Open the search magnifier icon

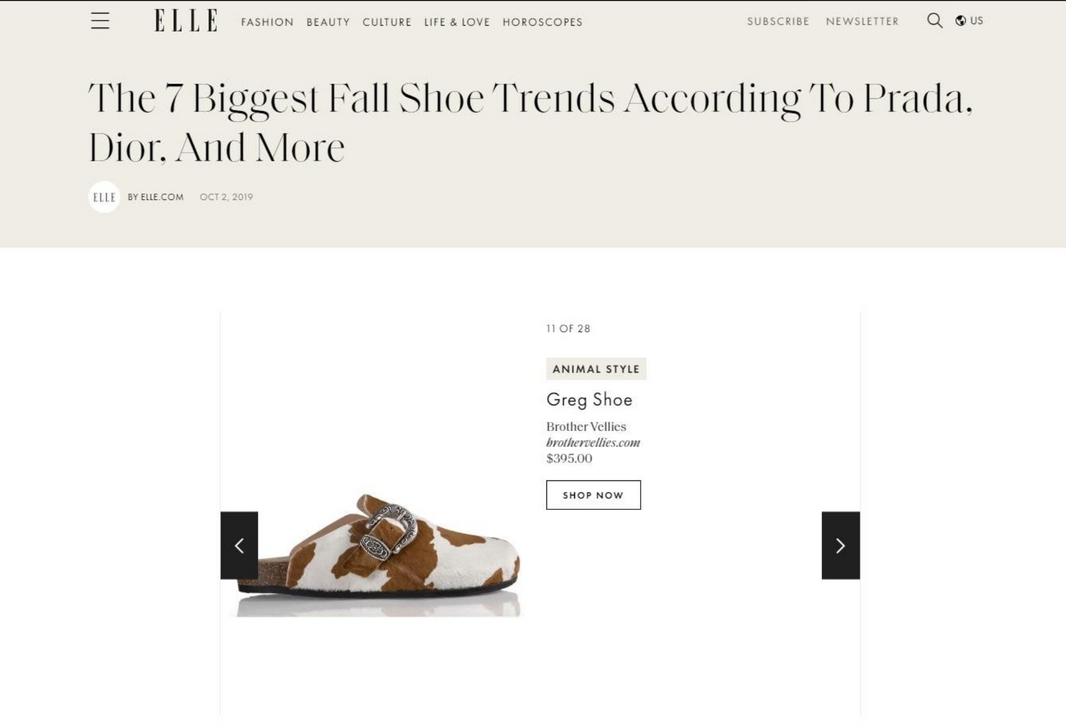click(x=935, y=20)
